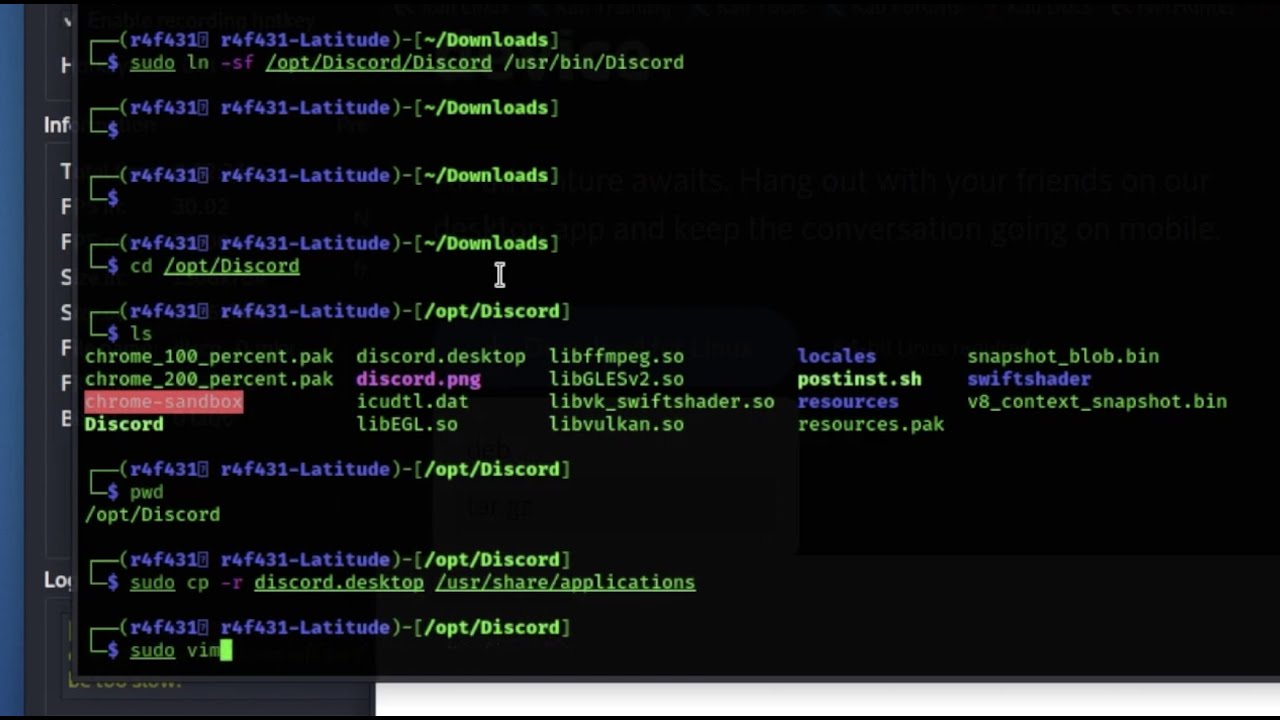The height and width of the screenshot is (720, 1280).
Task: Click the 'locales' directory name
Action: coord(837,356)
